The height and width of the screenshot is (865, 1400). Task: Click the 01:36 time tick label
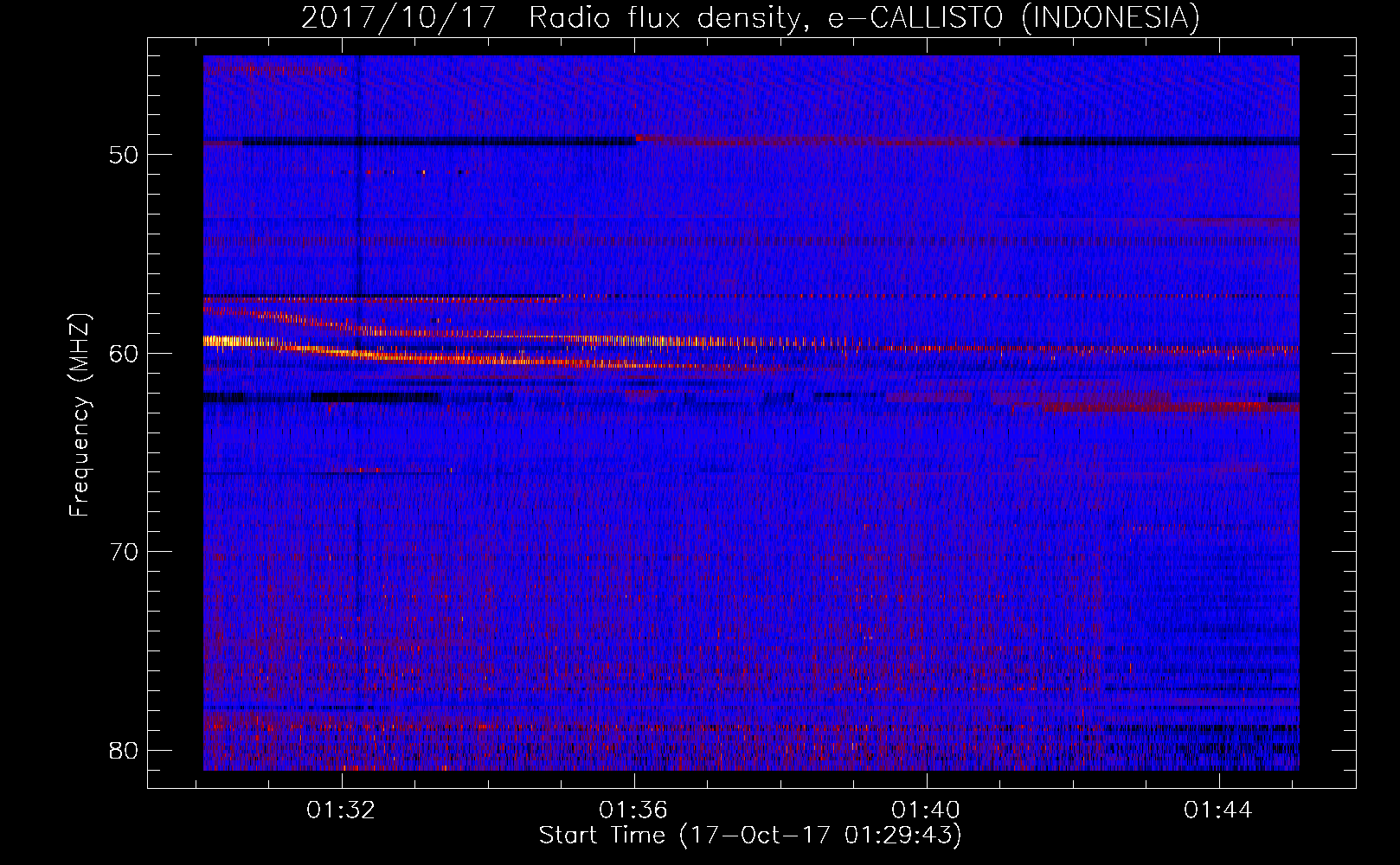click(633, 811)
